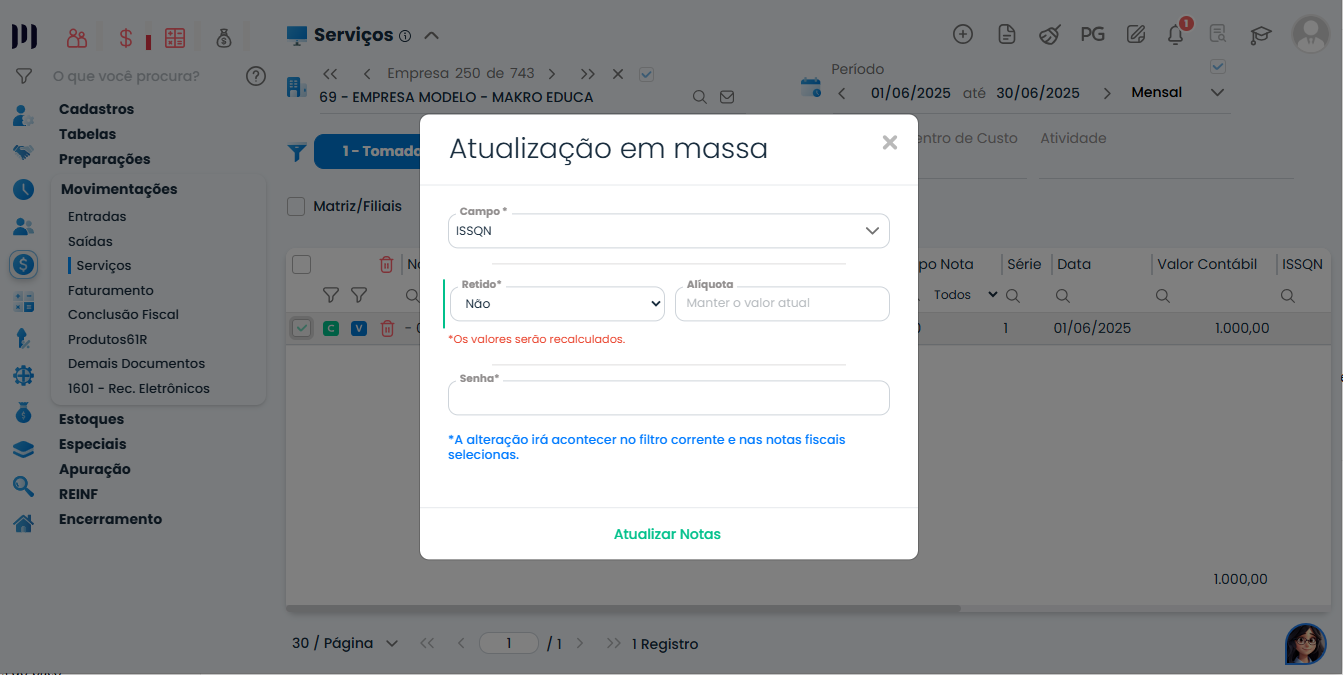The height and width of the screenshot is (675, 1343).
Task: Click the envelope icon beside company name
Action: (727, 97)
